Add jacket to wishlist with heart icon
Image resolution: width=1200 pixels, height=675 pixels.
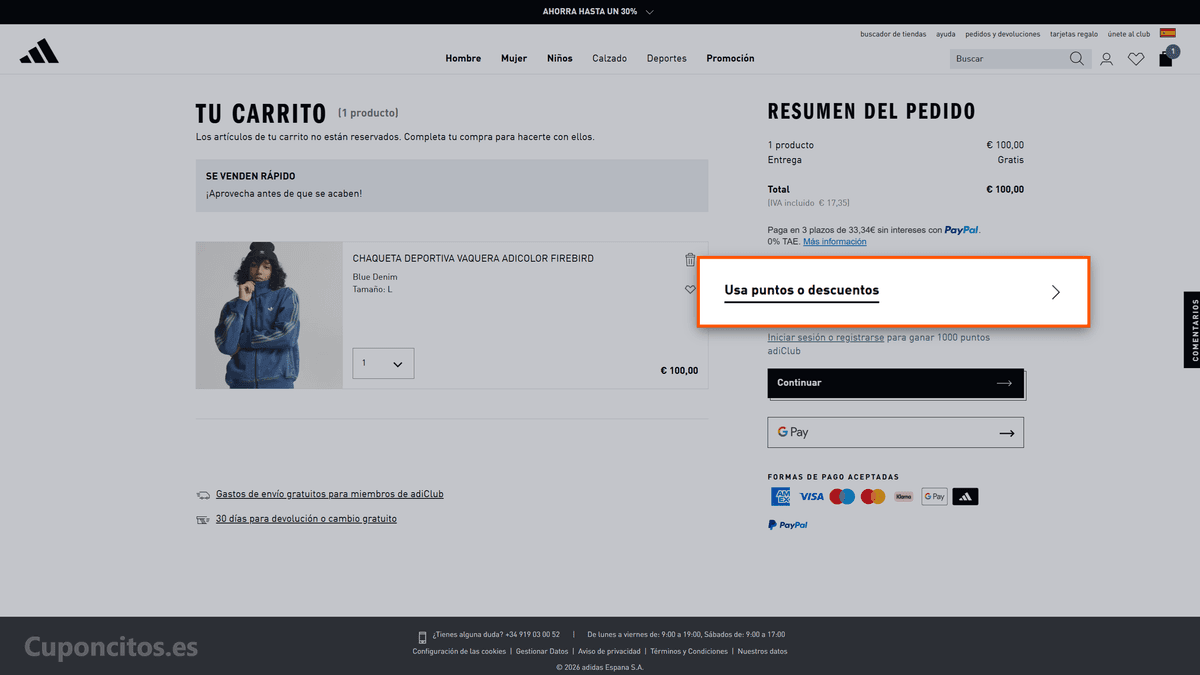click(690, 289)
